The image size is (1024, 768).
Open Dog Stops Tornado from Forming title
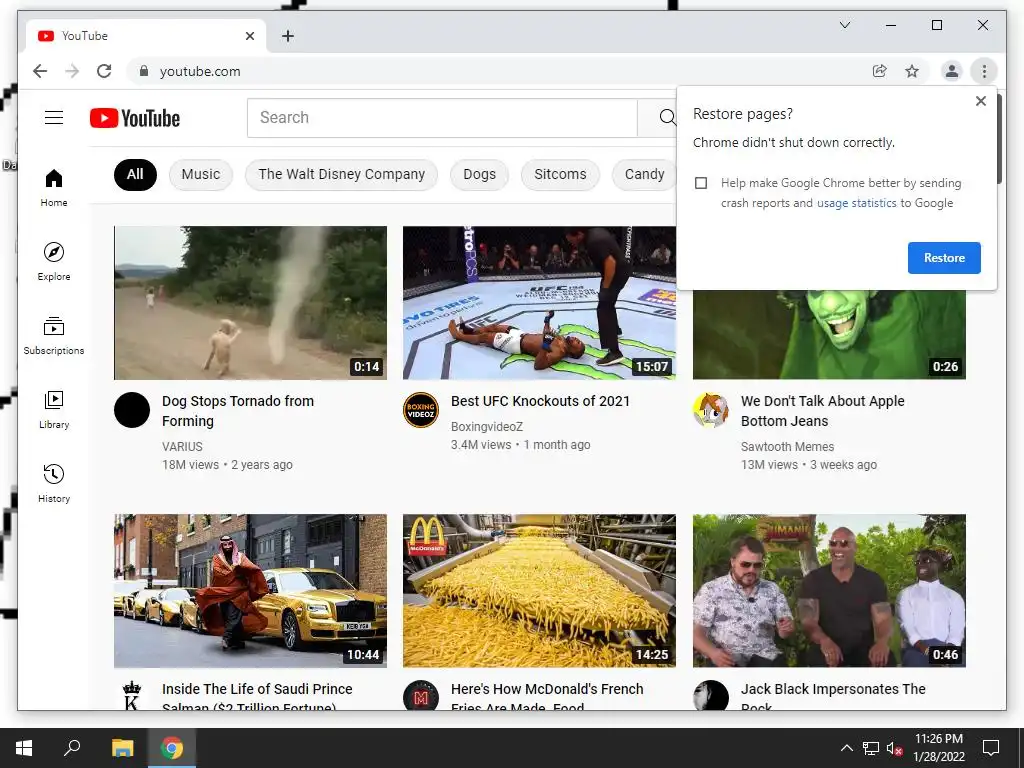[x=238, y=411]
